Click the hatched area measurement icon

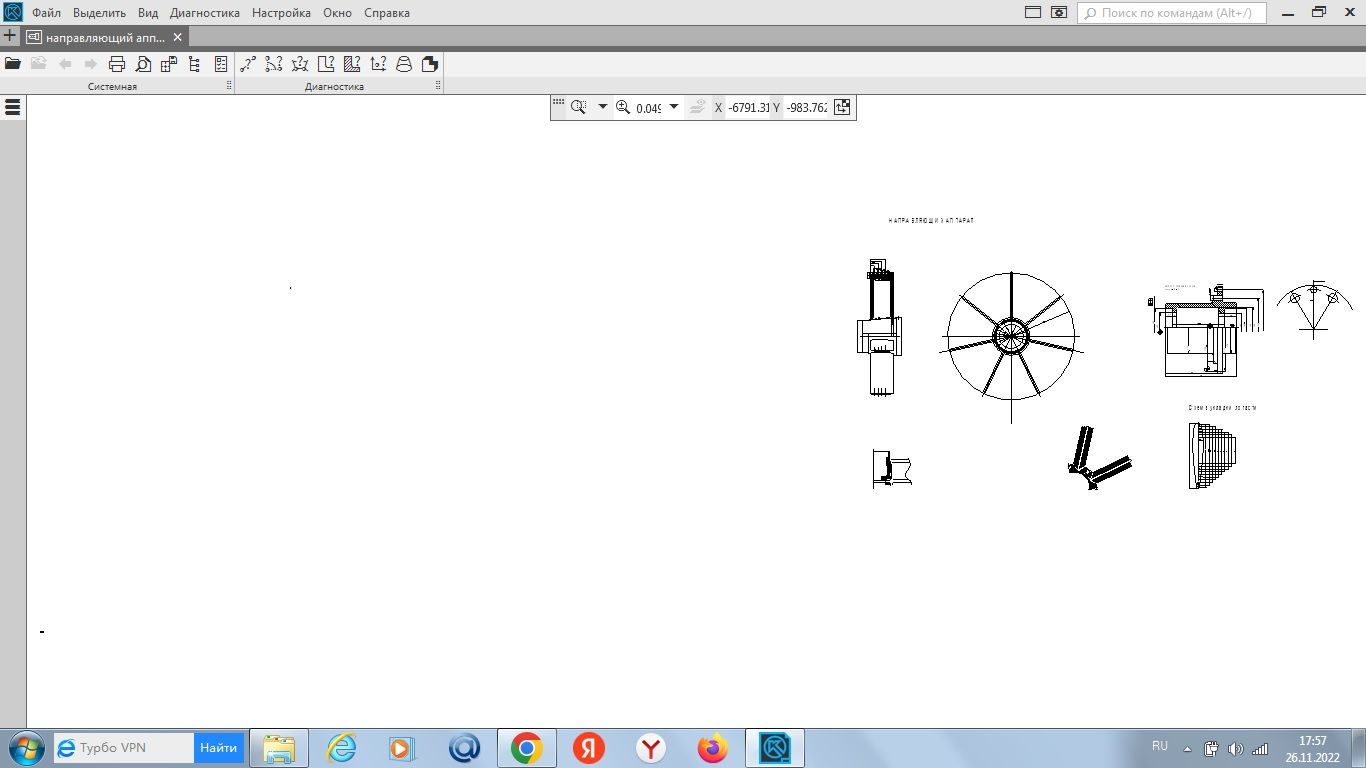tap(352, 64)
